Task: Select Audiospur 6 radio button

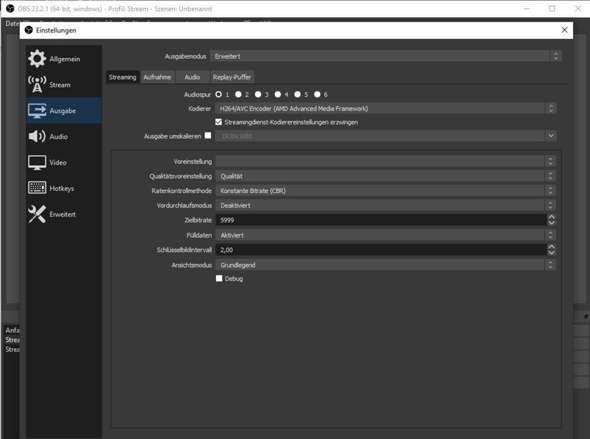Action: [317, 94]
